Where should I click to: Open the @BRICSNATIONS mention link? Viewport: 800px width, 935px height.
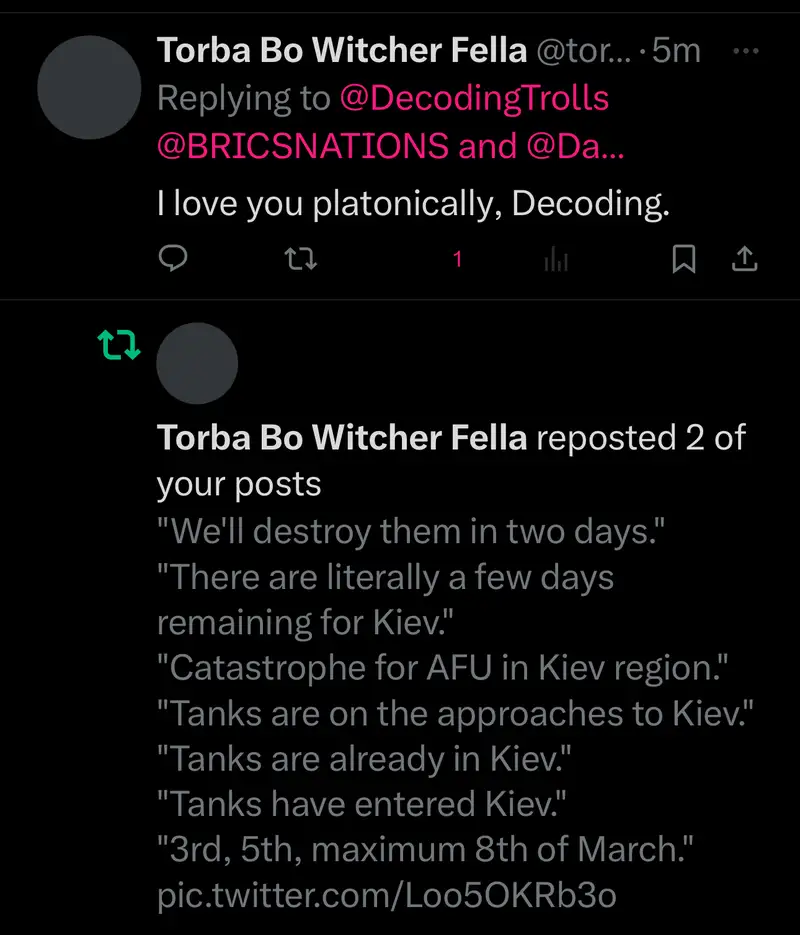coord(303,146)
